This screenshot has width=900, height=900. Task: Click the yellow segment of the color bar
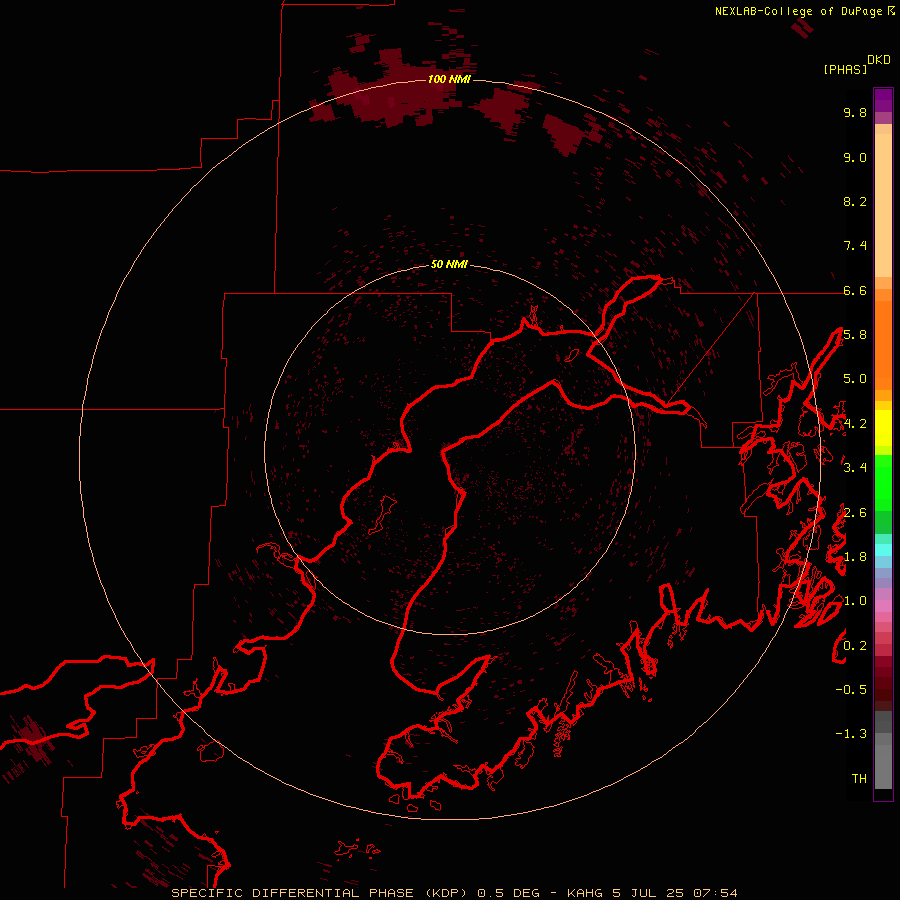(x=883, y=428)
